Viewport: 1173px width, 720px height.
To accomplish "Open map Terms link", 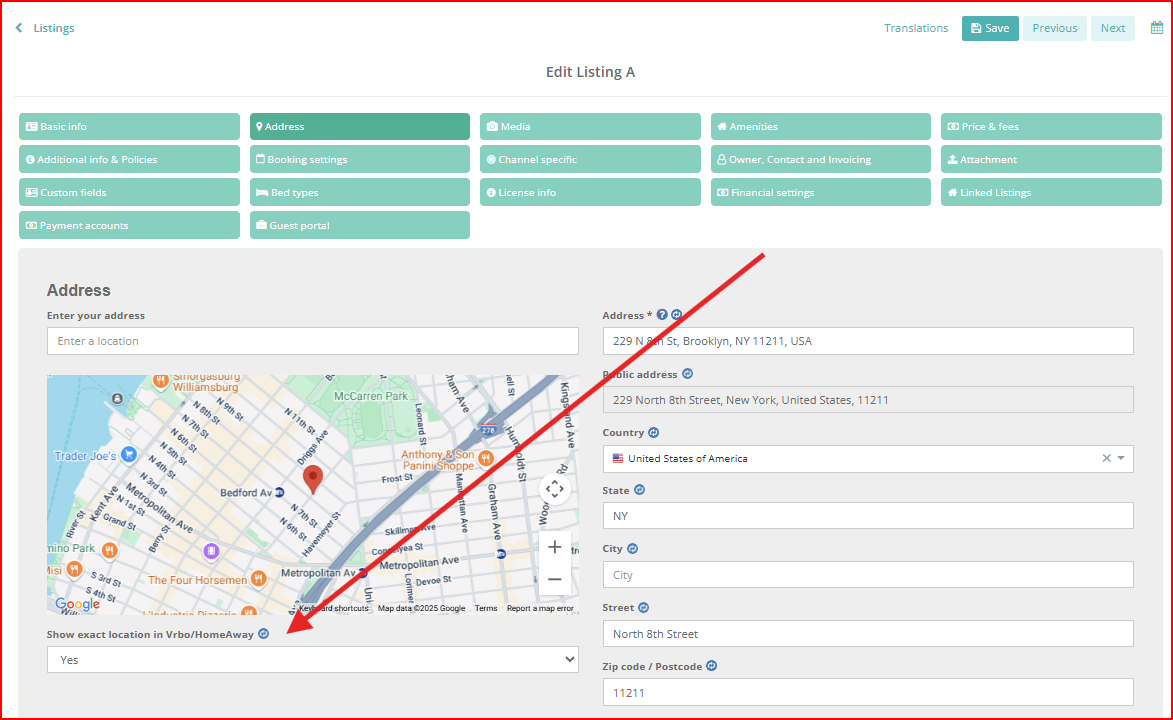I will pyautogui.click(x=486, y=608).
